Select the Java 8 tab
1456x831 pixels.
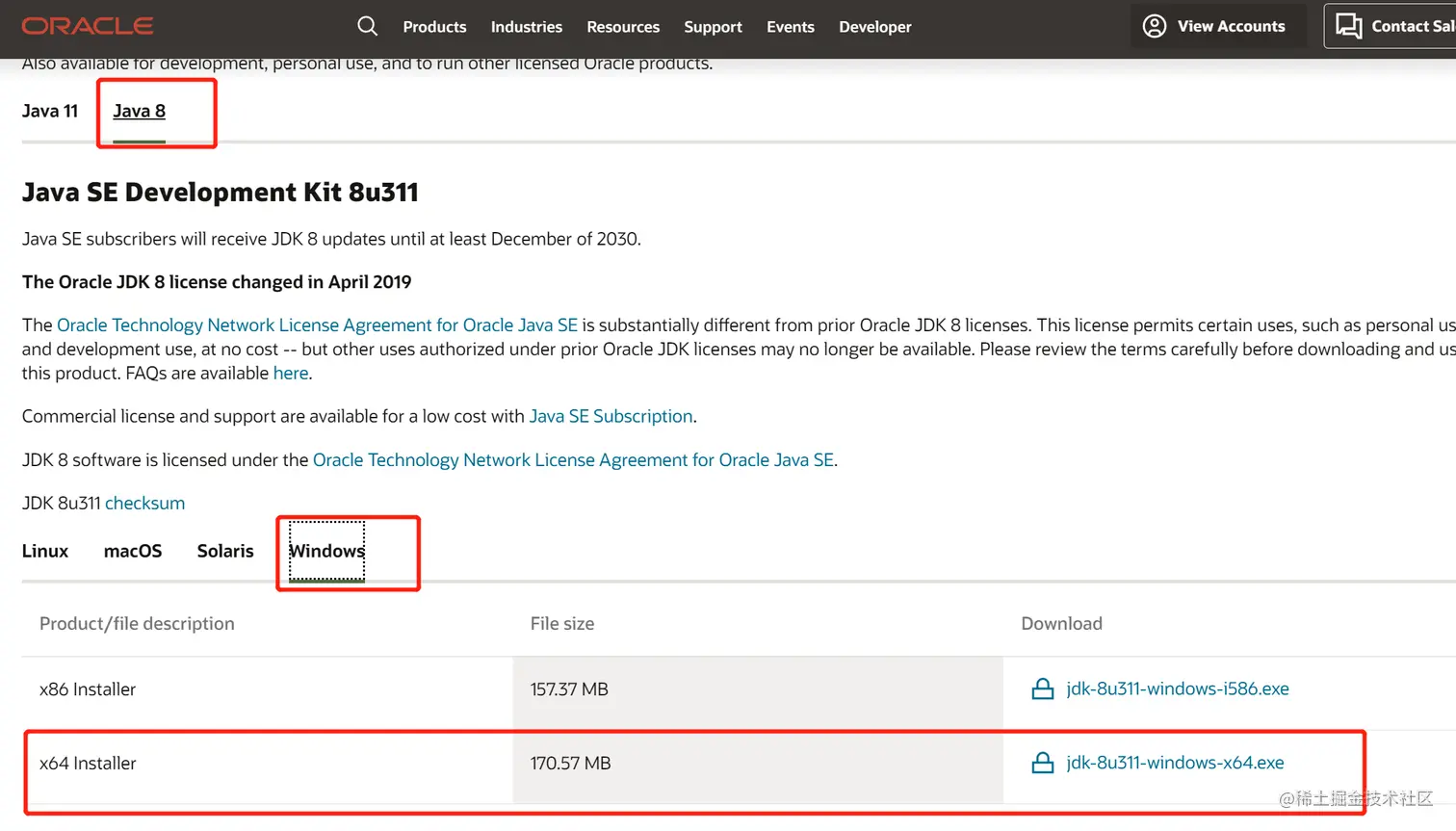coord(140,111)
